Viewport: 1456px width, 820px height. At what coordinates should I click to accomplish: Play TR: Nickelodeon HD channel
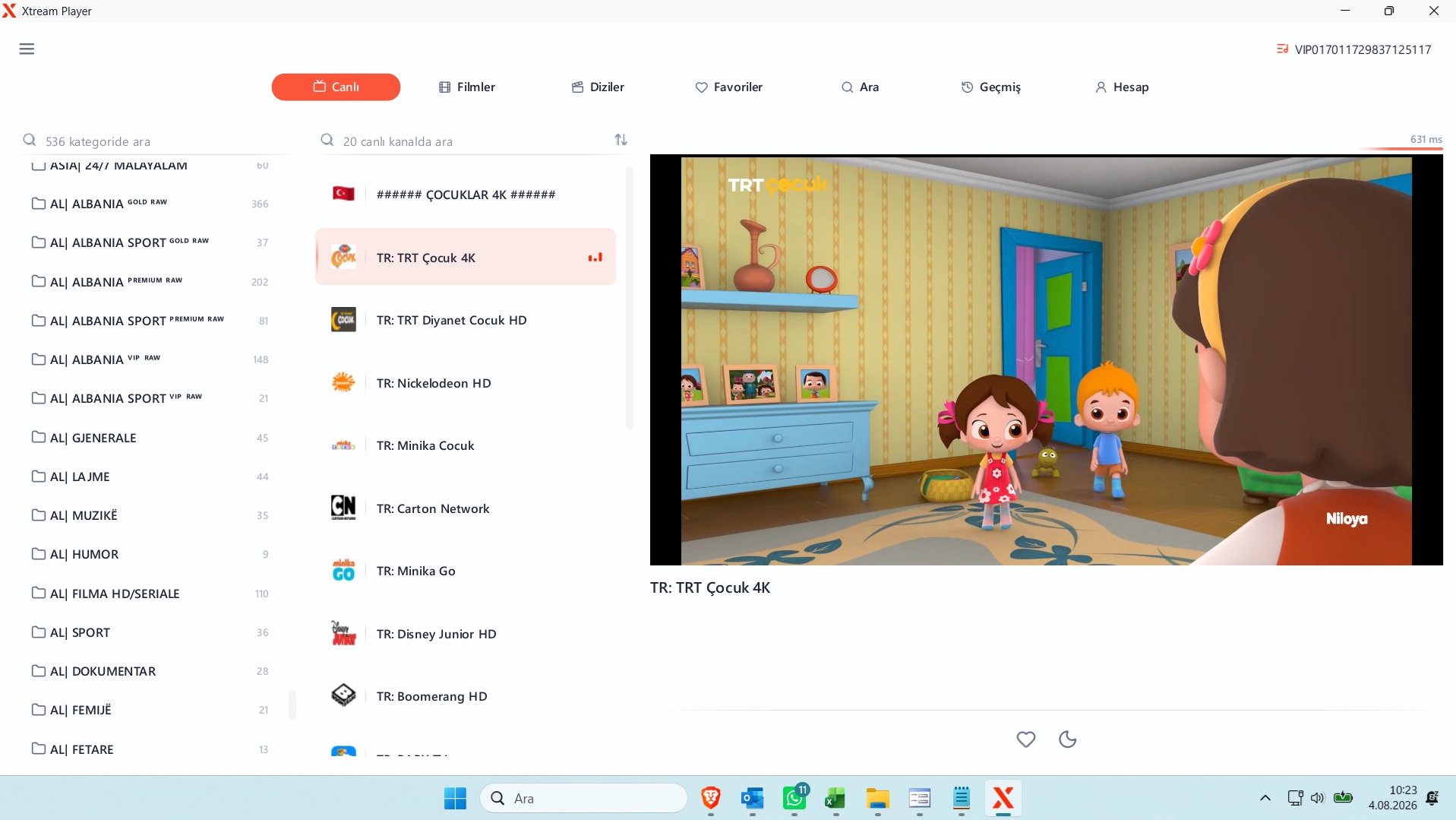(x=466, y=383)
